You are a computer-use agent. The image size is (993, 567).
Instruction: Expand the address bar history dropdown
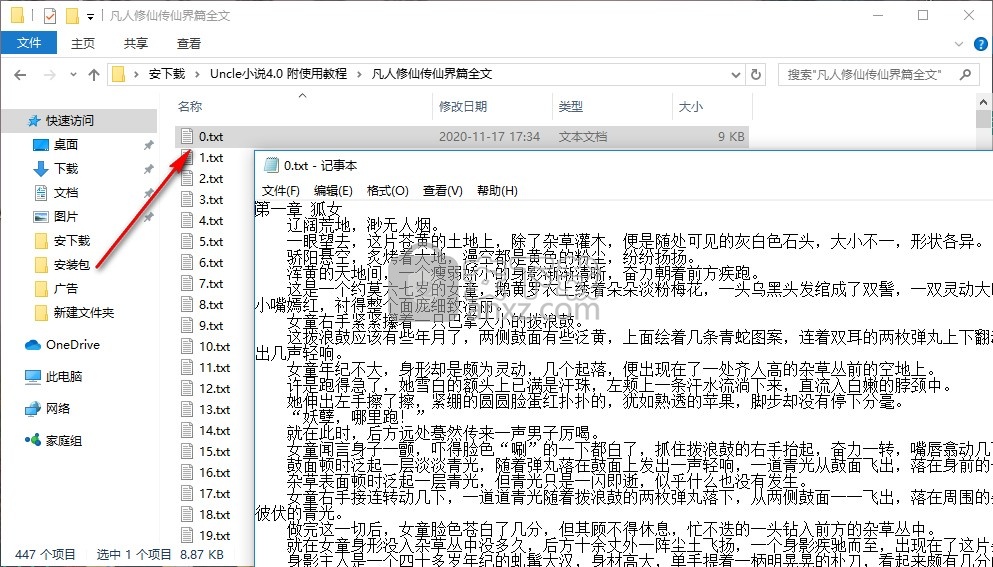point(736,75)
